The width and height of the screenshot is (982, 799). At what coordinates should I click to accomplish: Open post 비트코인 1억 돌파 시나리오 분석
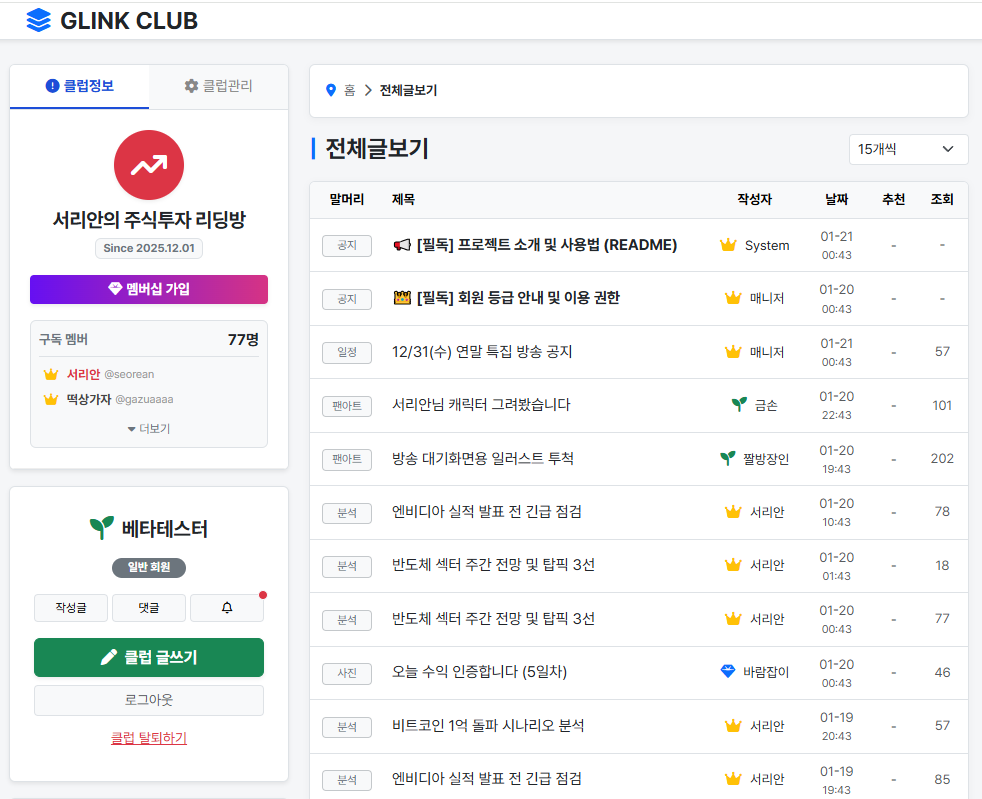point(488,726)
